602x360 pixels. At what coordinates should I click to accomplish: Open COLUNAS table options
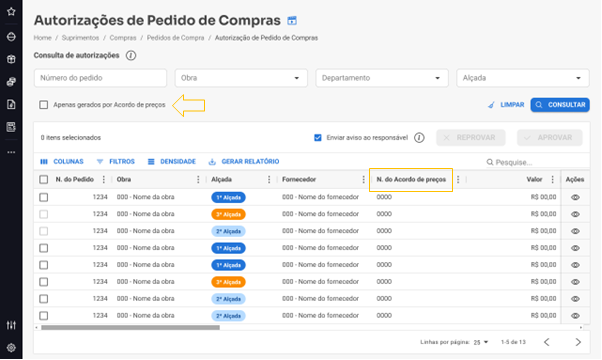click(x=62, y=162)
